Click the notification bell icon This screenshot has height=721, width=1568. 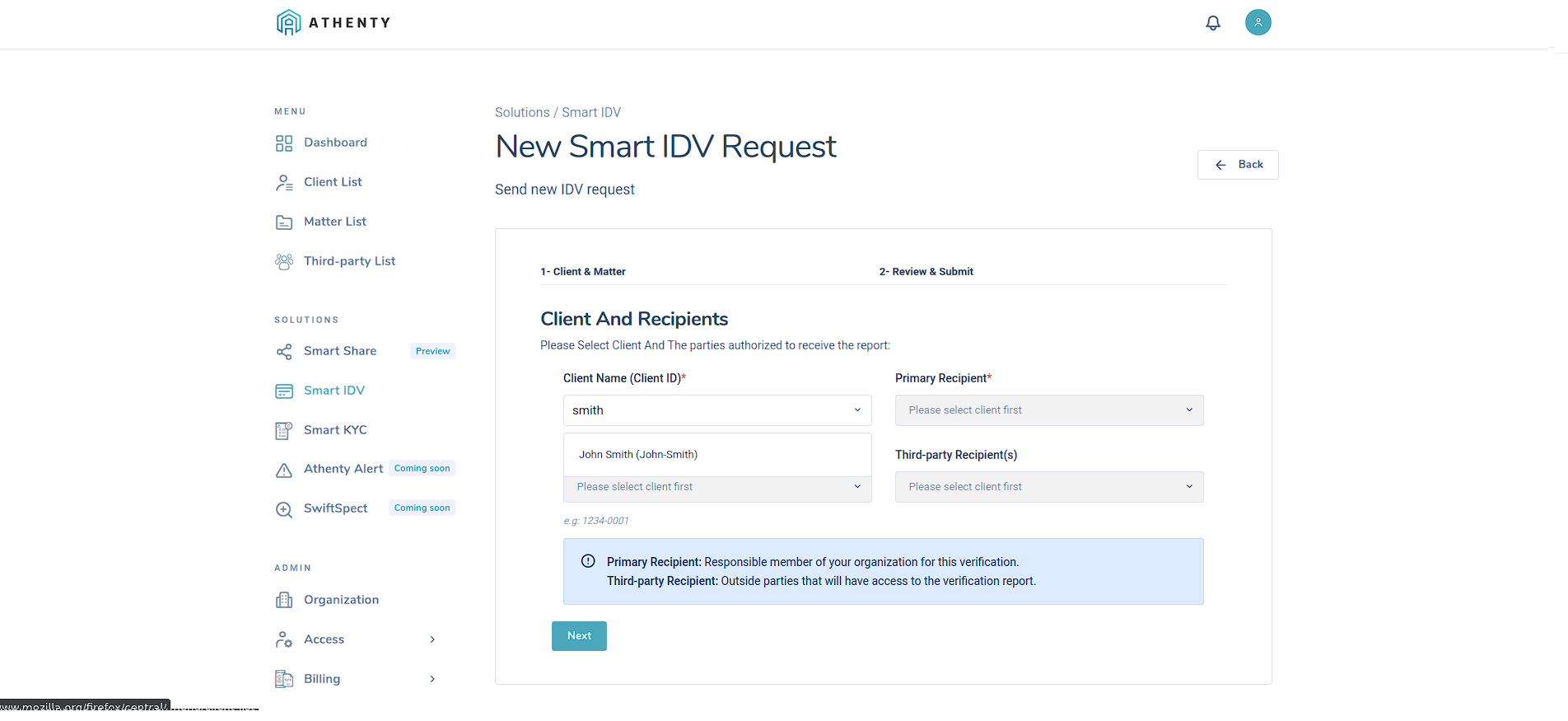click(x=1212, y=23)
